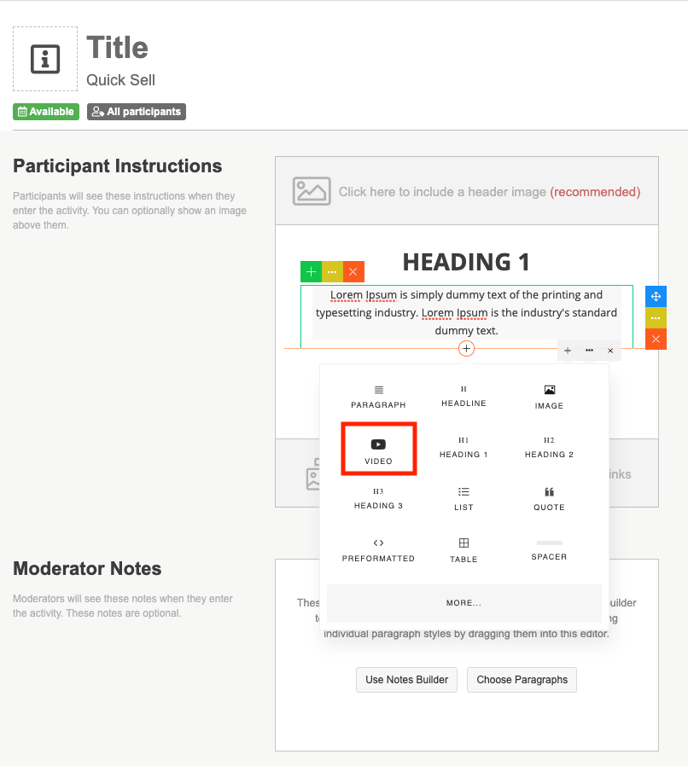Click the HEADING 1 text in the editor
Viewport: 688px width, 766px height.
[466, 262]
